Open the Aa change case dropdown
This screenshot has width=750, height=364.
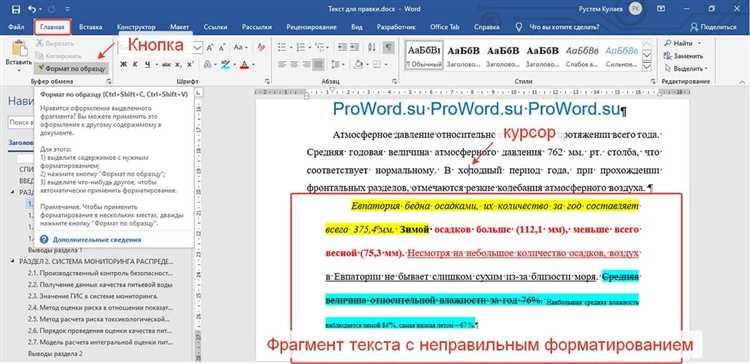(x=241, y=47)
